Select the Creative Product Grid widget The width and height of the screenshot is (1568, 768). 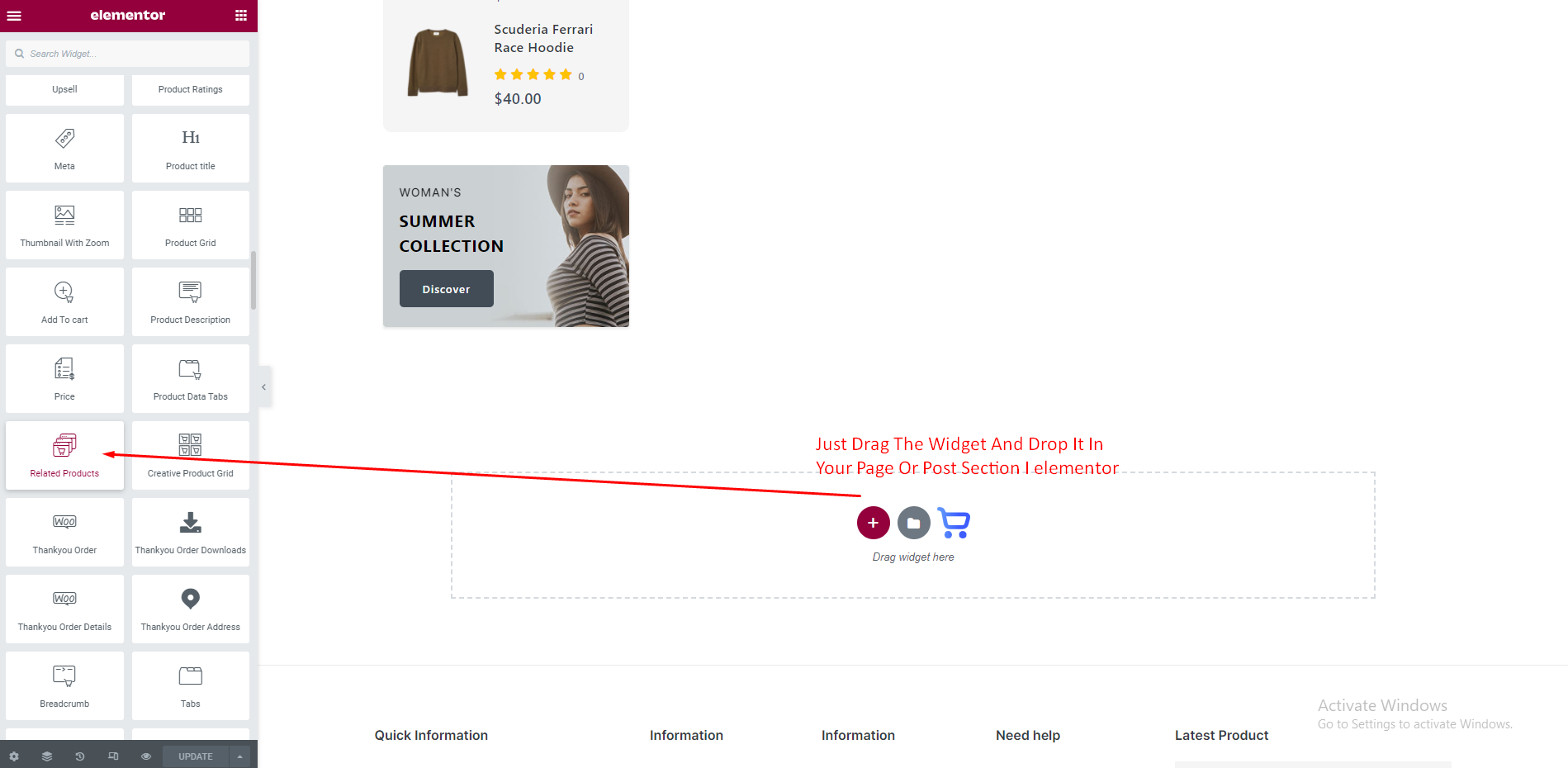point(191,455)
